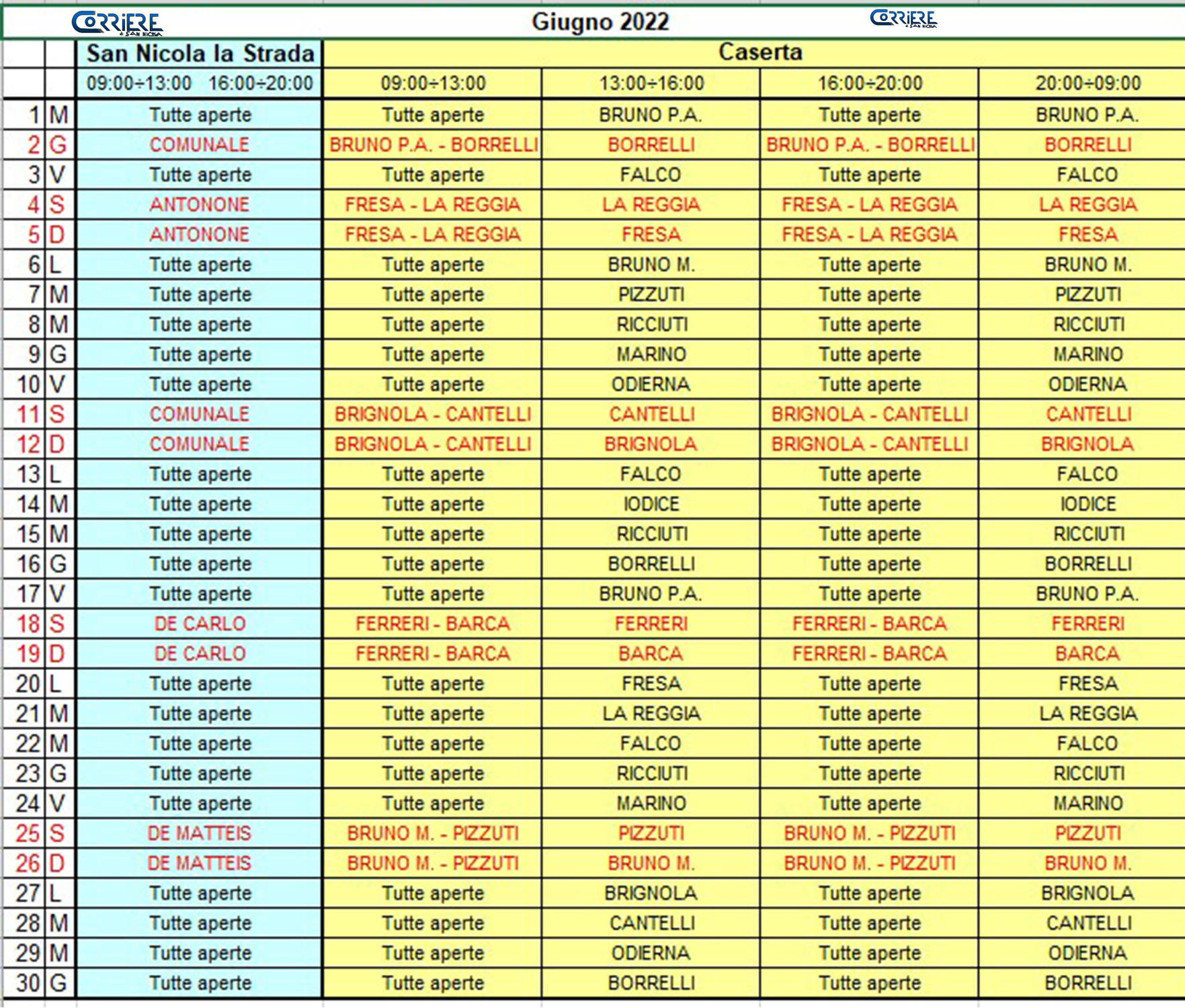This screenshot has width=1185, height=1008.
Task: Click Caserta morning 'Tutte aperte' on day 15
Action: coord(433,534)
